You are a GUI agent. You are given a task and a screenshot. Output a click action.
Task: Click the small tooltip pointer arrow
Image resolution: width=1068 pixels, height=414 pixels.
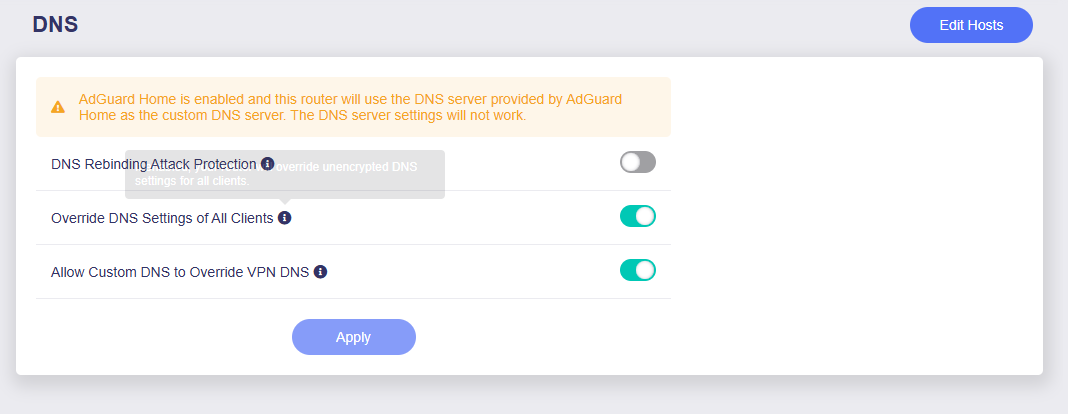click(285, 202)
